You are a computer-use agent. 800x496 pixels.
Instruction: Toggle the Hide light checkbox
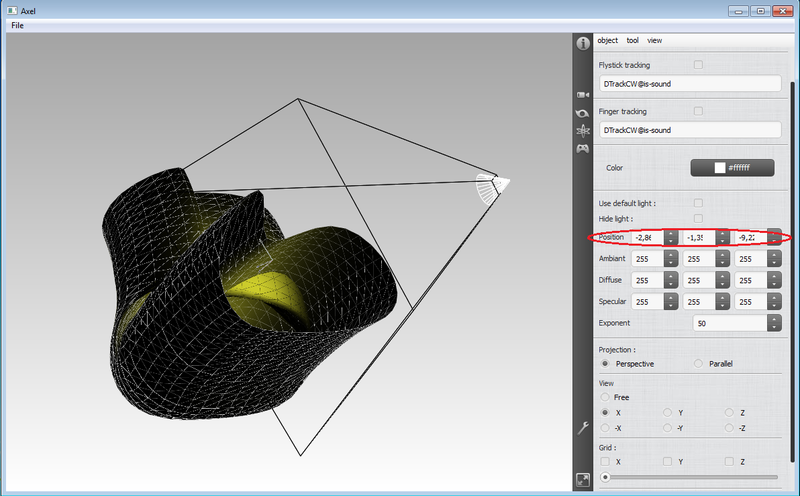pos(698,218)
